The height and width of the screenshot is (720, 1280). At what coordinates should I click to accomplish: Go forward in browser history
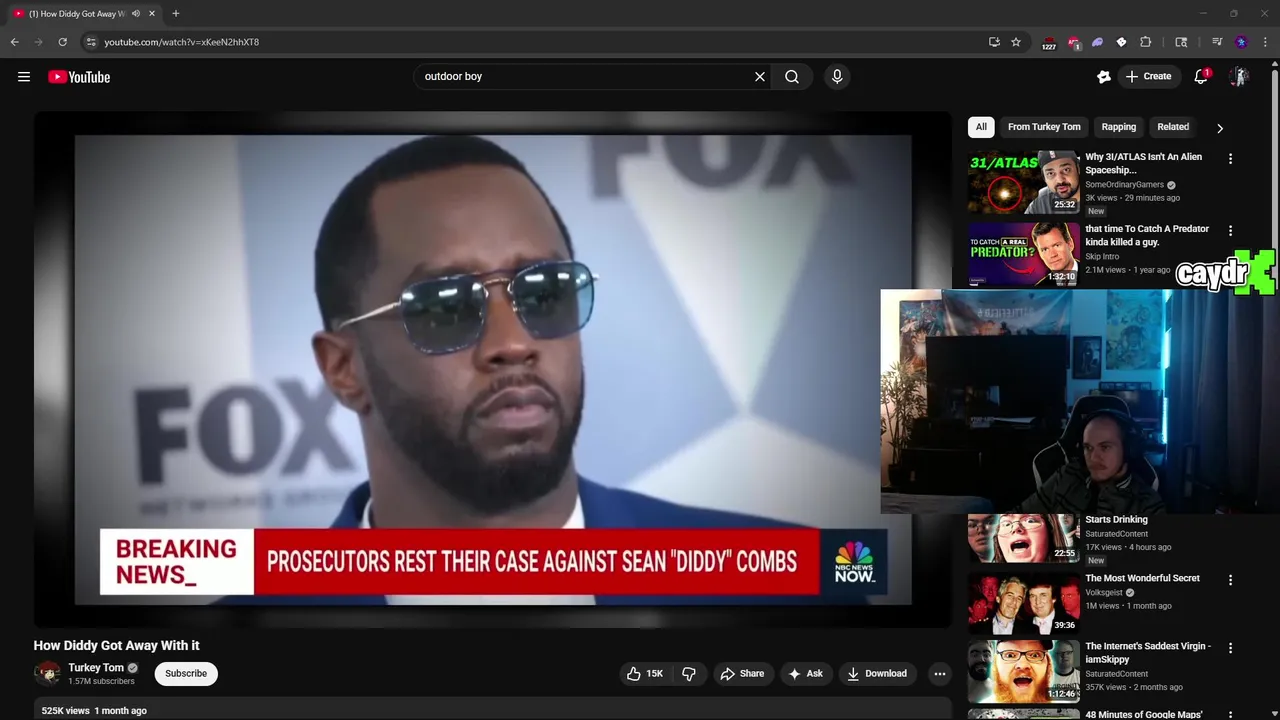(39, 42)
